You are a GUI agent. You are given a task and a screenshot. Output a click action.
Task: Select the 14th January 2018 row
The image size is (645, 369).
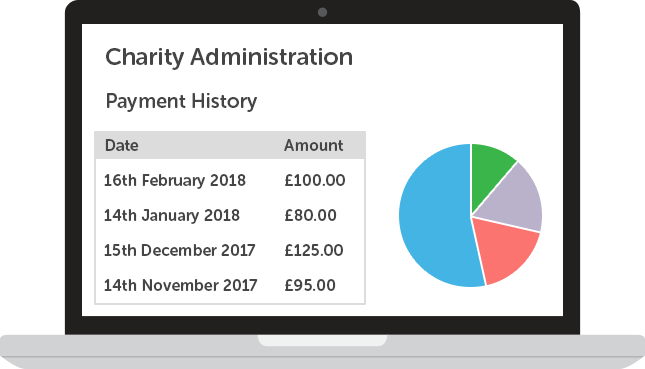pyautogui.click(x=230, y=216)
